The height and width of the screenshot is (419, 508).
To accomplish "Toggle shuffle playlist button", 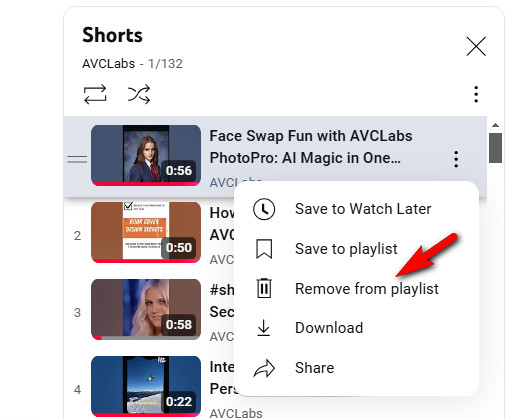I will tap(139, 94).
